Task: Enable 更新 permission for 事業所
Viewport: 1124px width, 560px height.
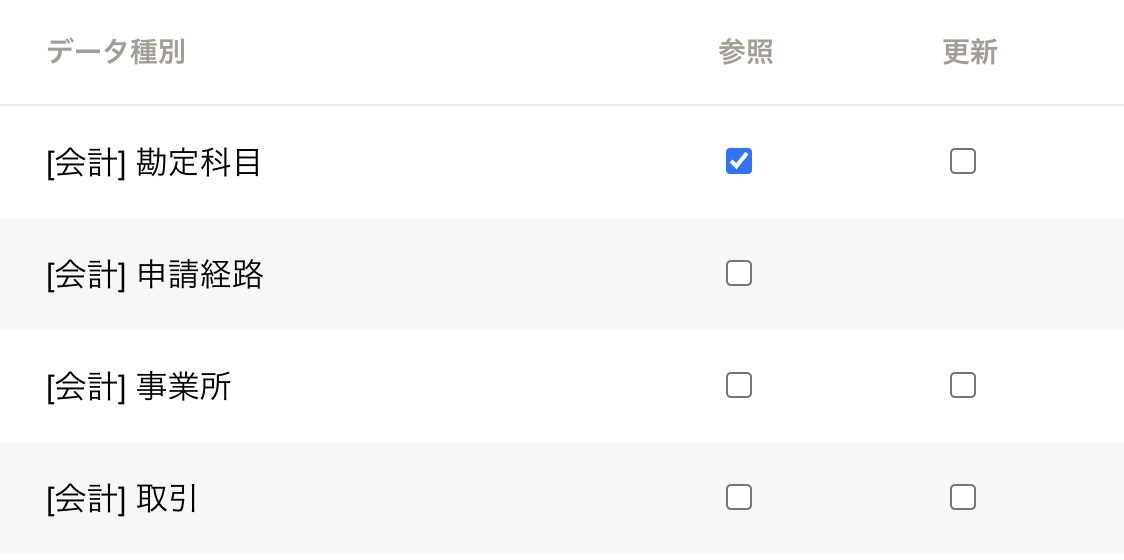Action: pyautogui.click(x=963, y=385)
